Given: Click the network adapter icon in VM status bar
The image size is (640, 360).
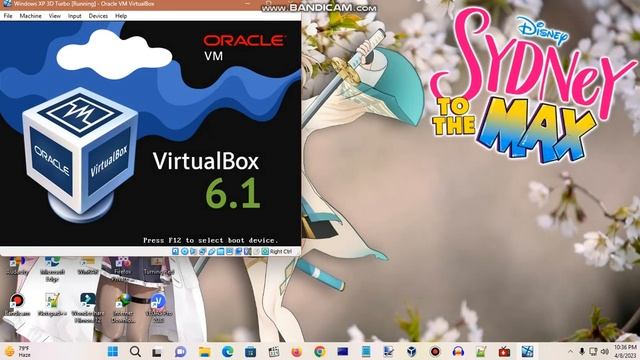Looking at the screenshot, I should (202, 251).
